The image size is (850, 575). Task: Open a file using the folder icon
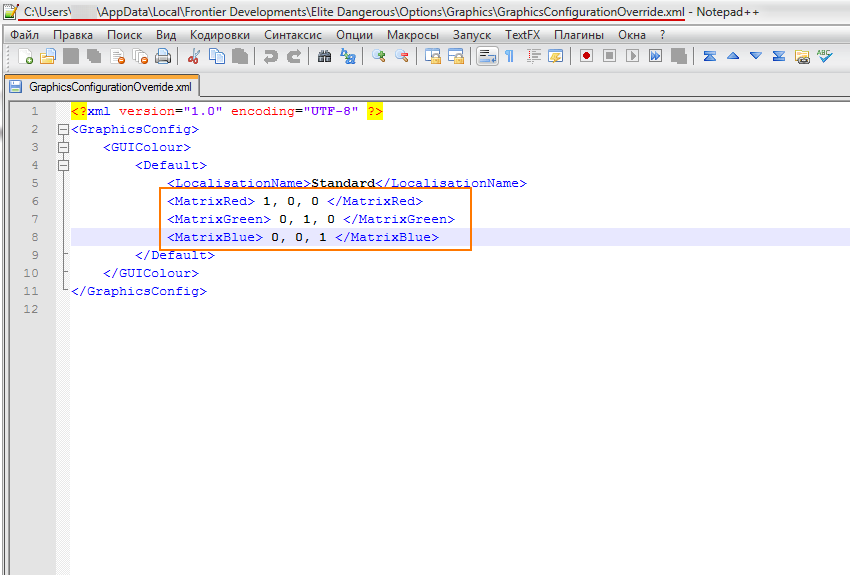pos(48,56)
